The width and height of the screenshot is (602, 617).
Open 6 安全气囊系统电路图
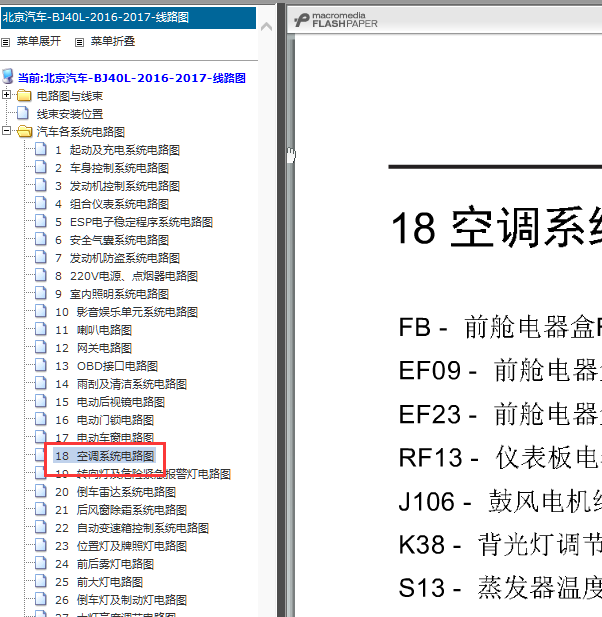coord(112,240)
